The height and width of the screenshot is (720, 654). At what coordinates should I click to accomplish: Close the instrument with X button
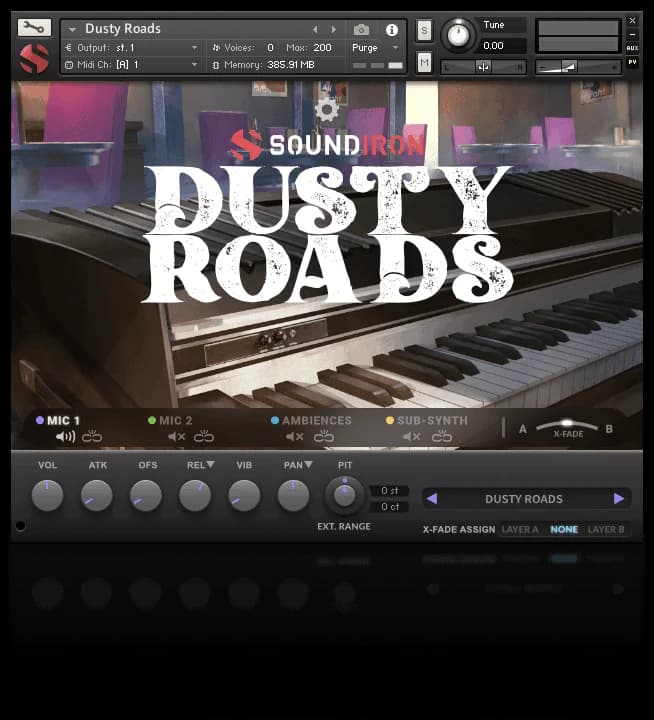tap(632, 21)
